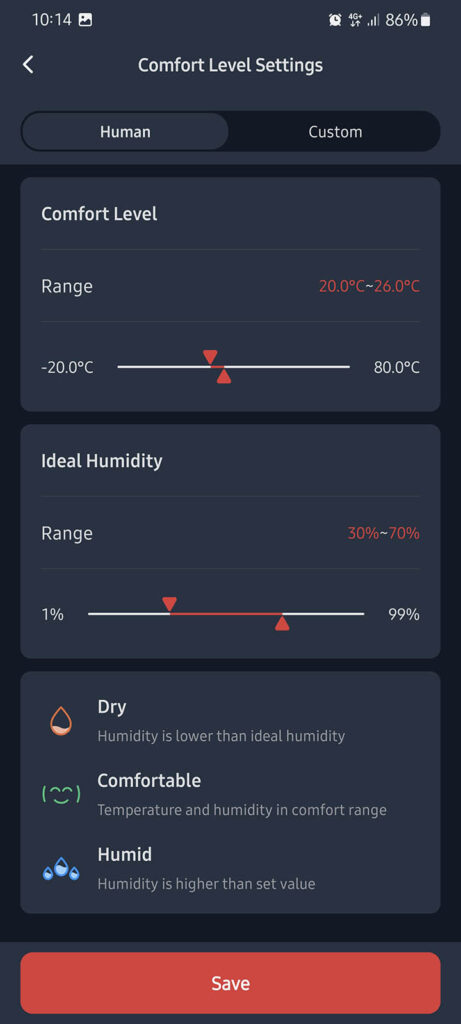Click the Comfortable smiley face icon
This screenshot has width=461, height=1024.
pos(61,794)
